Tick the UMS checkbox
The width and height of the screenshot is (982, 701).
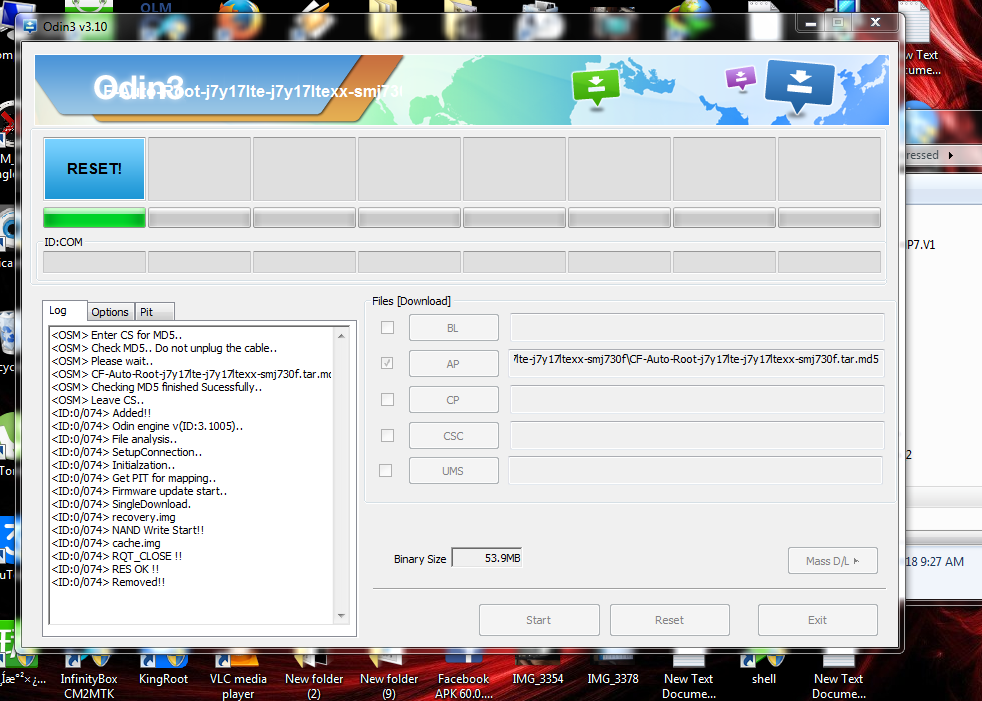(x=386, y=470)
